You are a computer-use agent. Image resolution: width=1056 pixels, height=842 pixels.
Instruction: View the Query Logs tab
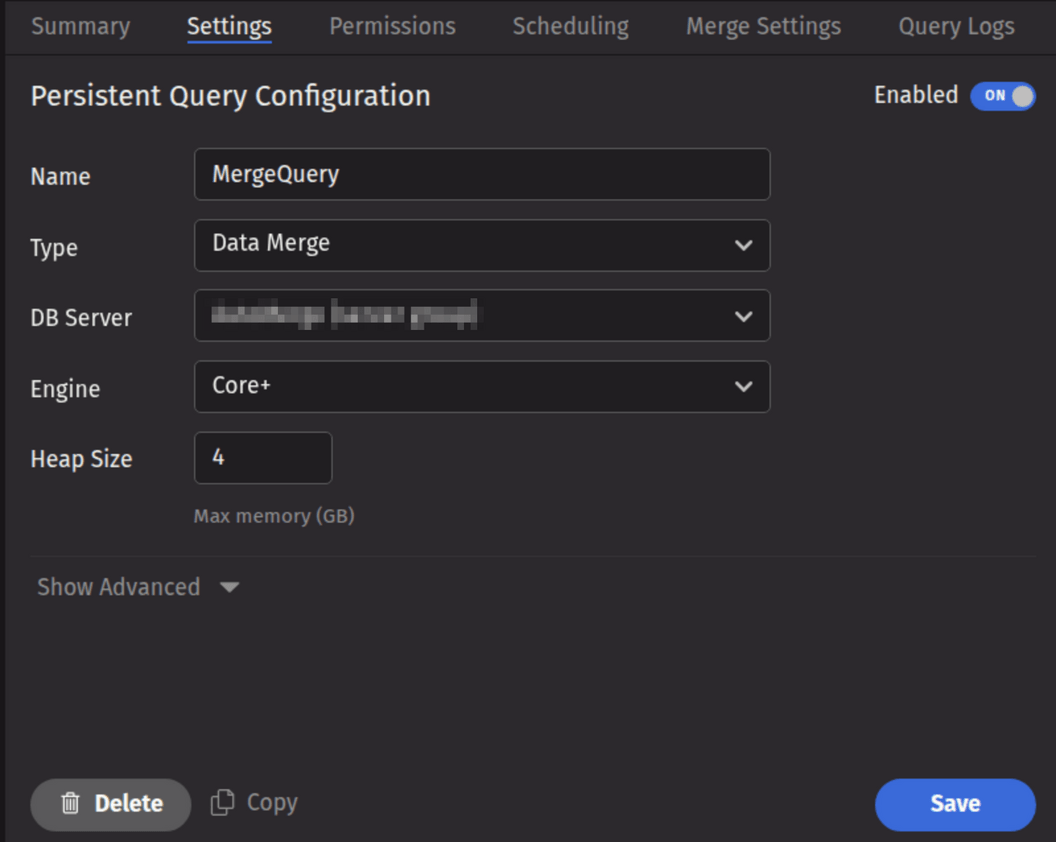tap(956, 27)
